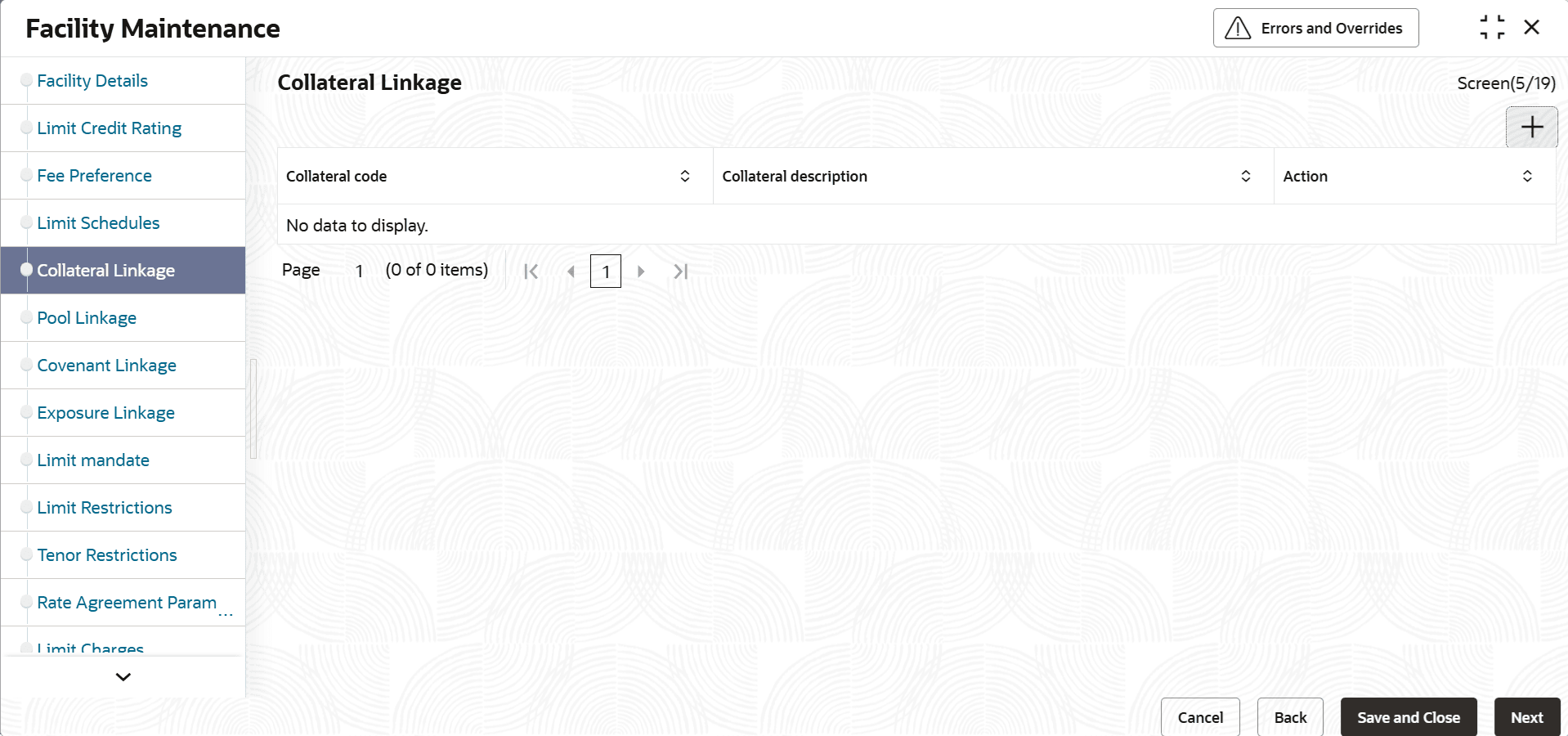This screenshot has height=736, width=1568.
Task: Open the Facility Details screen
Action: click(92, 81)
